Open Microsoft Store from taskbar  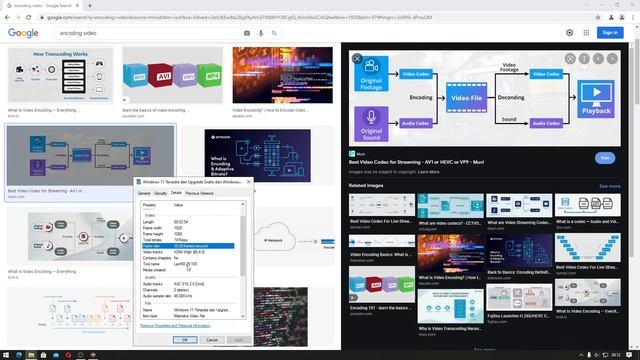point(43,355)
